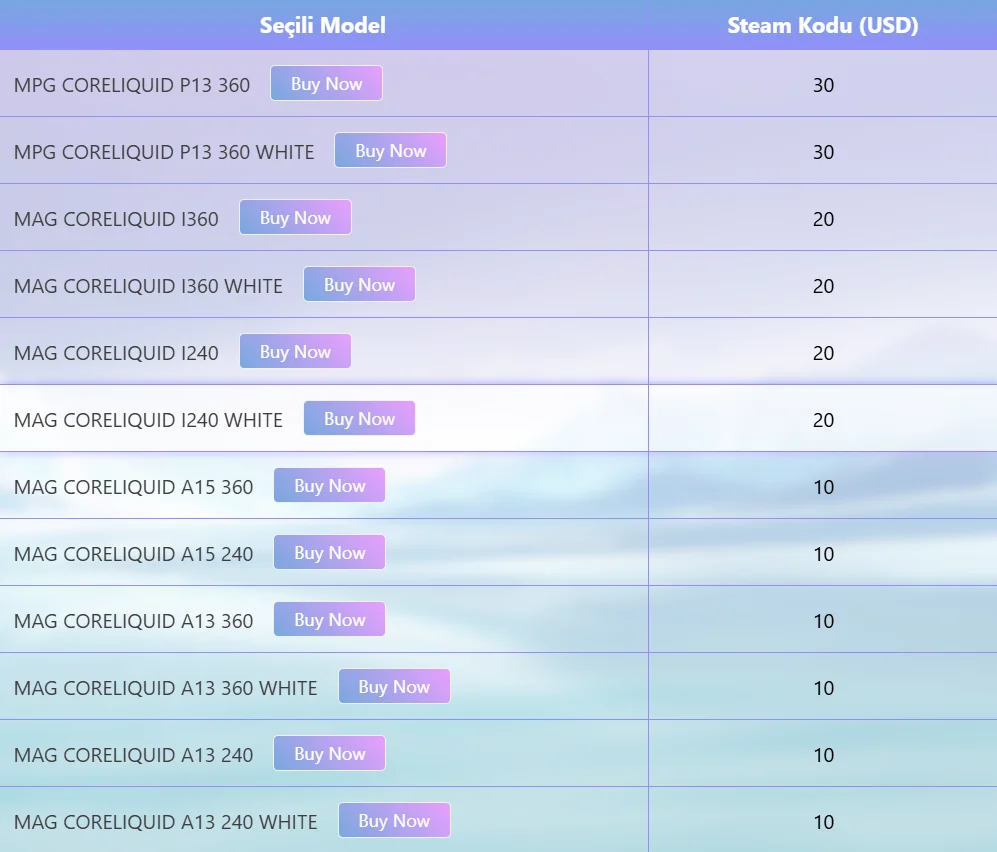Image resolution: width=997 pixels, height=852 pixels.
Task: Click the MAG CORELIQUID A15 360 model name
Action: click(134, 487)
